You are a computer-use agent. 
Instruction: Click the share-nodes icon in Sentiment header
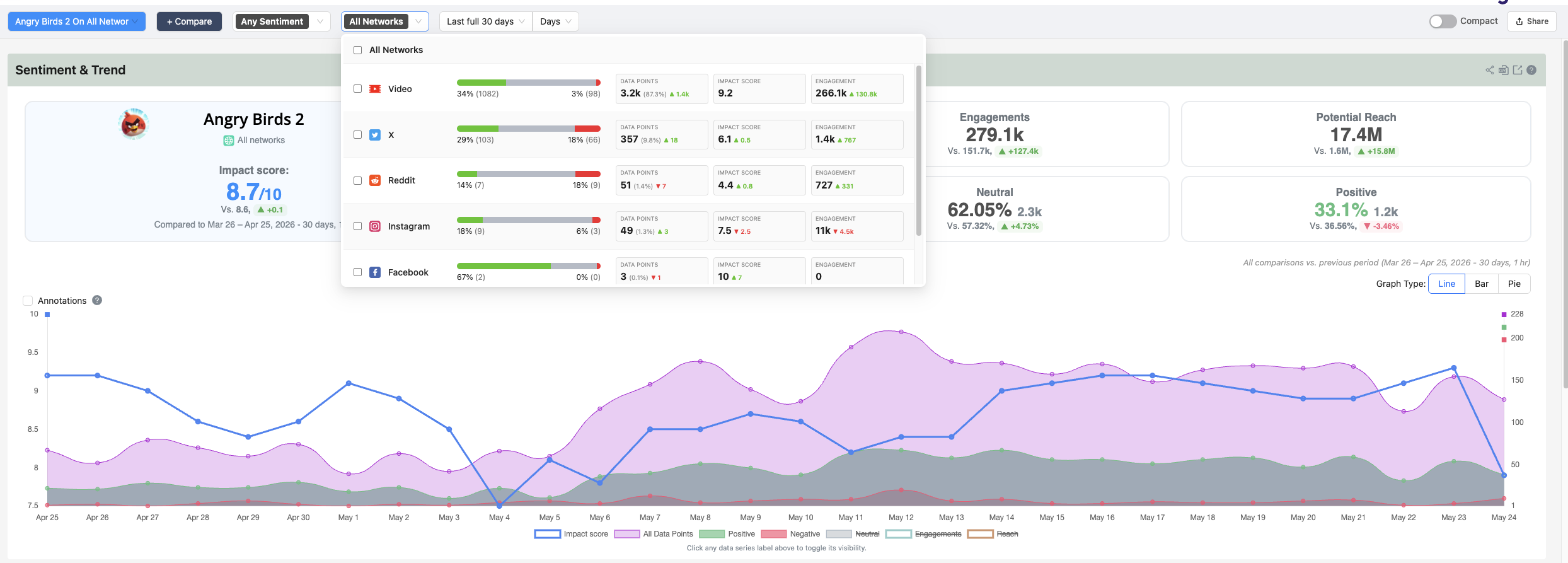[1490, 70]
